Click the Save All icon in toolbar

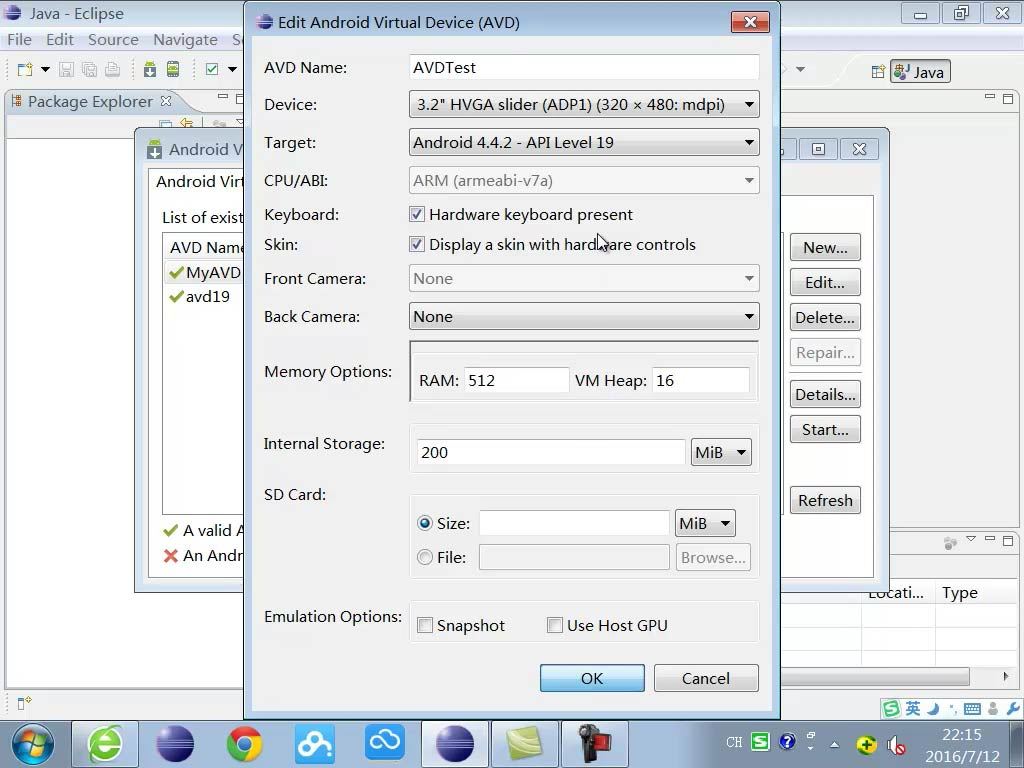click(89, 69)
